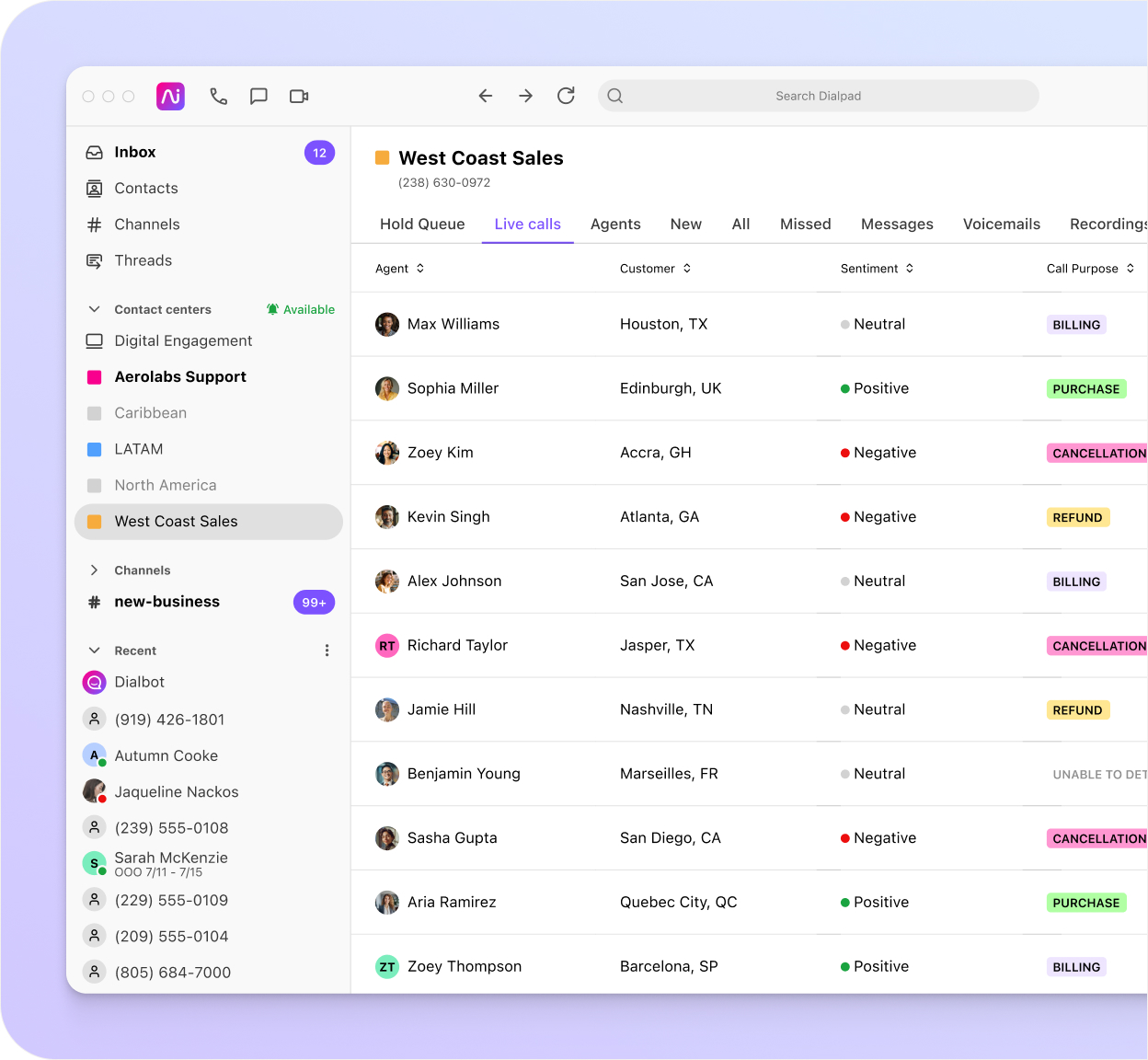Toggle the Sentiment column sort order

(909, 268)
